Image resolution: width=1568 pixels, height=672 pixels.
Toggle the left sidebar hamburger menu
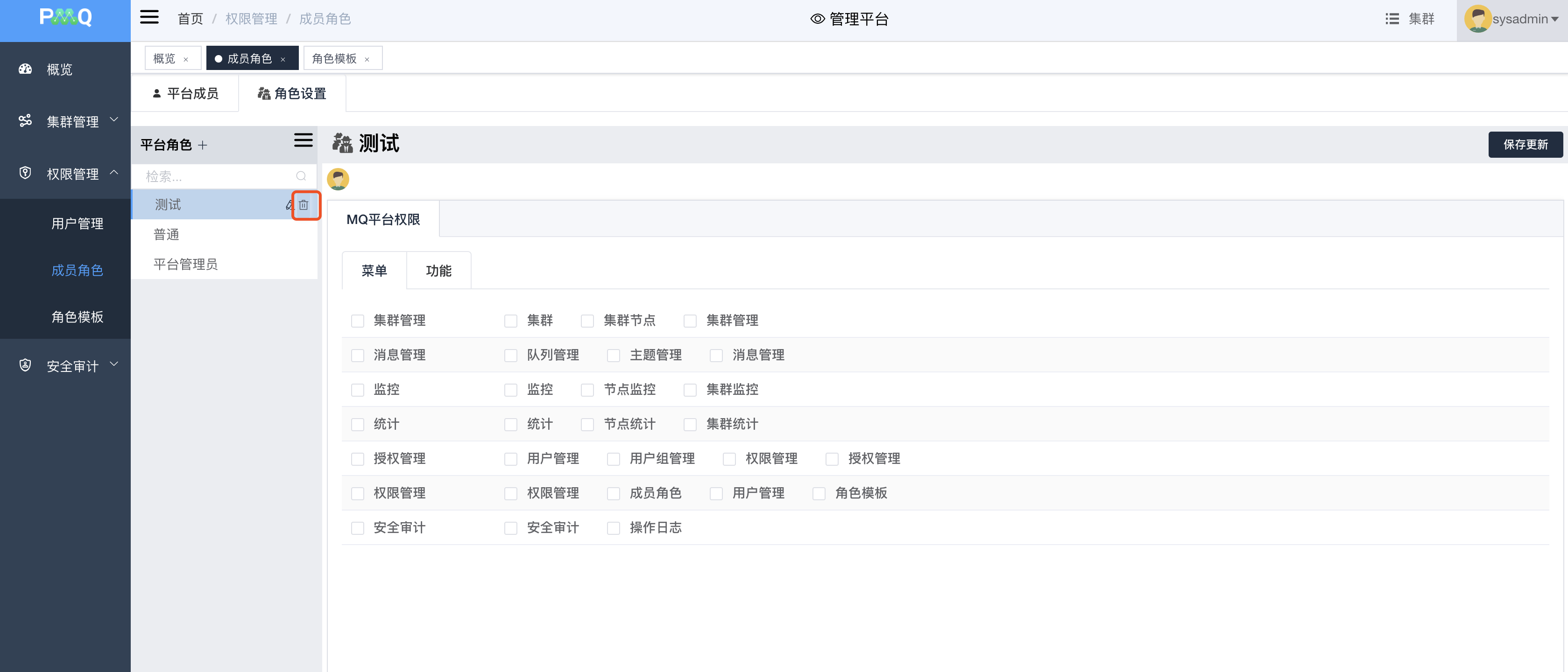point(149,18)
